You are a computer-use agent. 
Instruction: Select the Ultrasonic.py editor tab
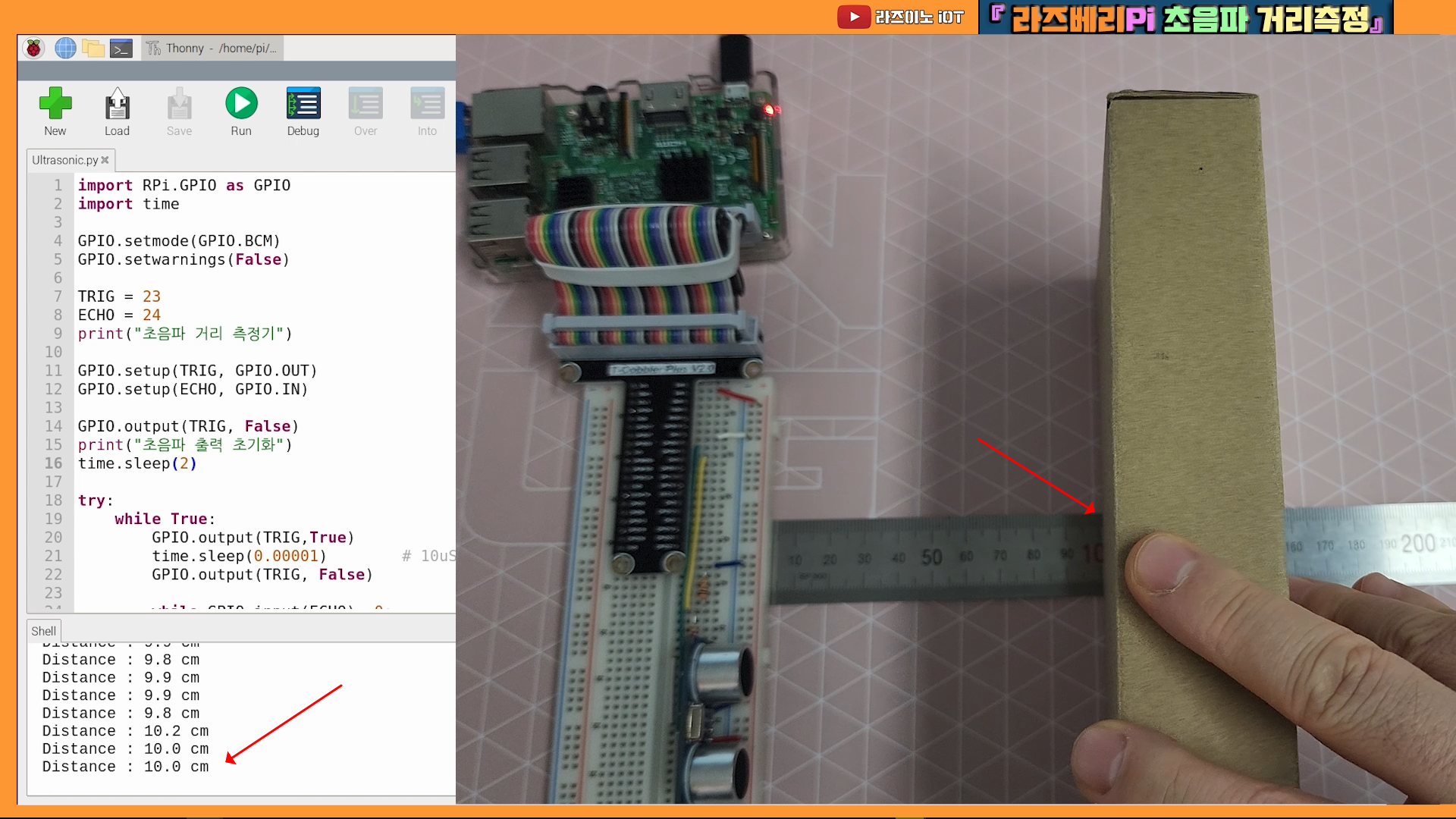click(x=64, y=160)
